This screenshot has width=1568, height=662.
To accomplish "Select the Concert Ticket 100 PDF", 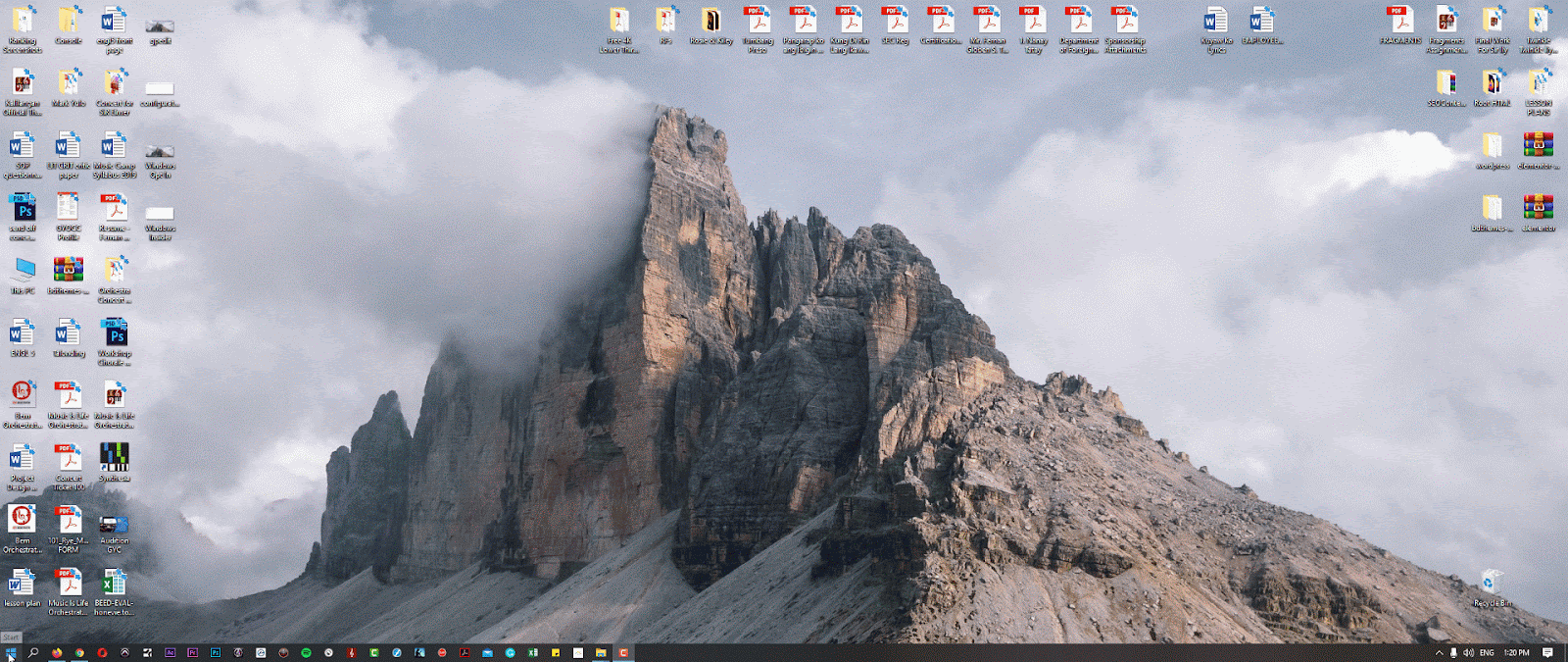I will coord(68,467).
